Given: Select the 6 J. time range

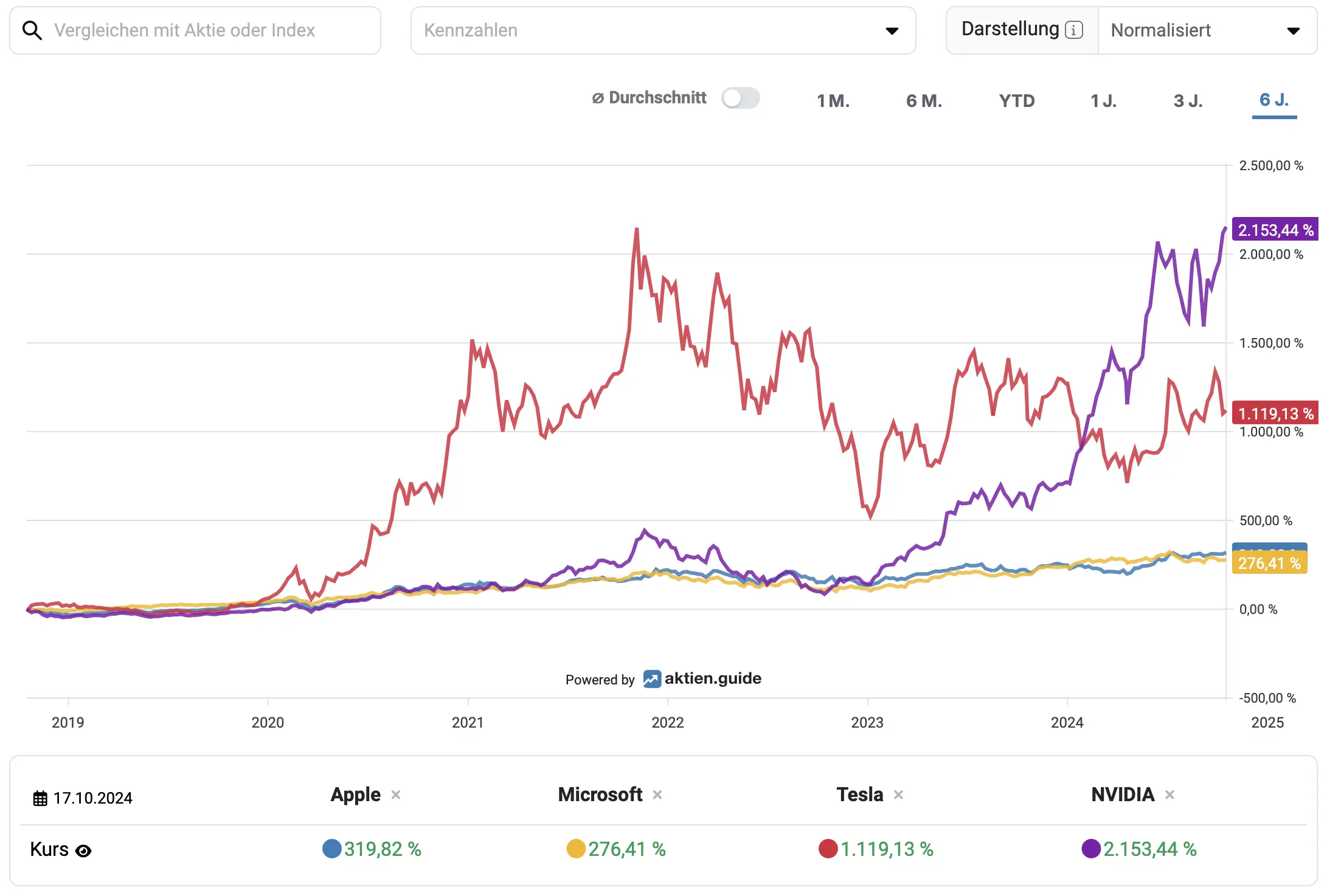Looking at the screenshot, I should 1274,100.
